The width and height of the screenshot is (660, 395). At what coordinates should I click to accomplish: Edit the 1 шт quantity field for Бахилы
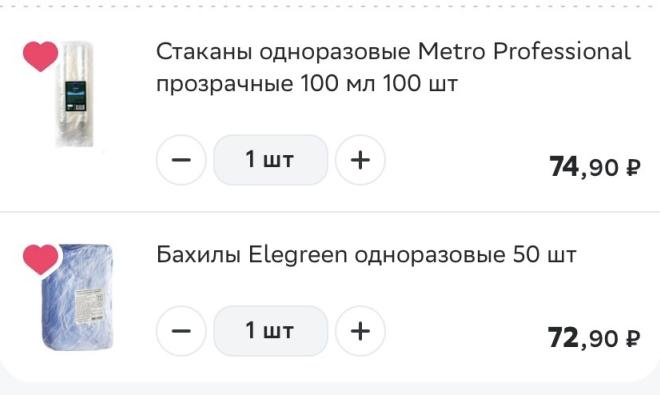click(x=270, y=331)
